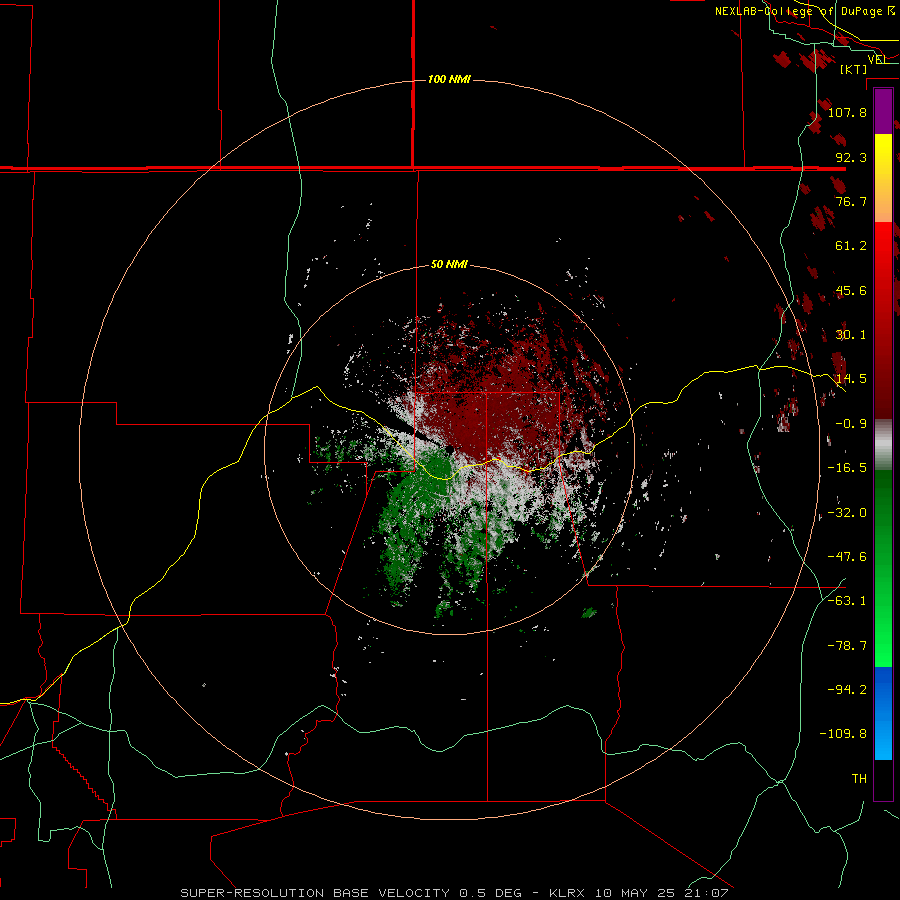Select the 76.7 value on velocity scale
900x900 pixels.
(x=851, y=201)
